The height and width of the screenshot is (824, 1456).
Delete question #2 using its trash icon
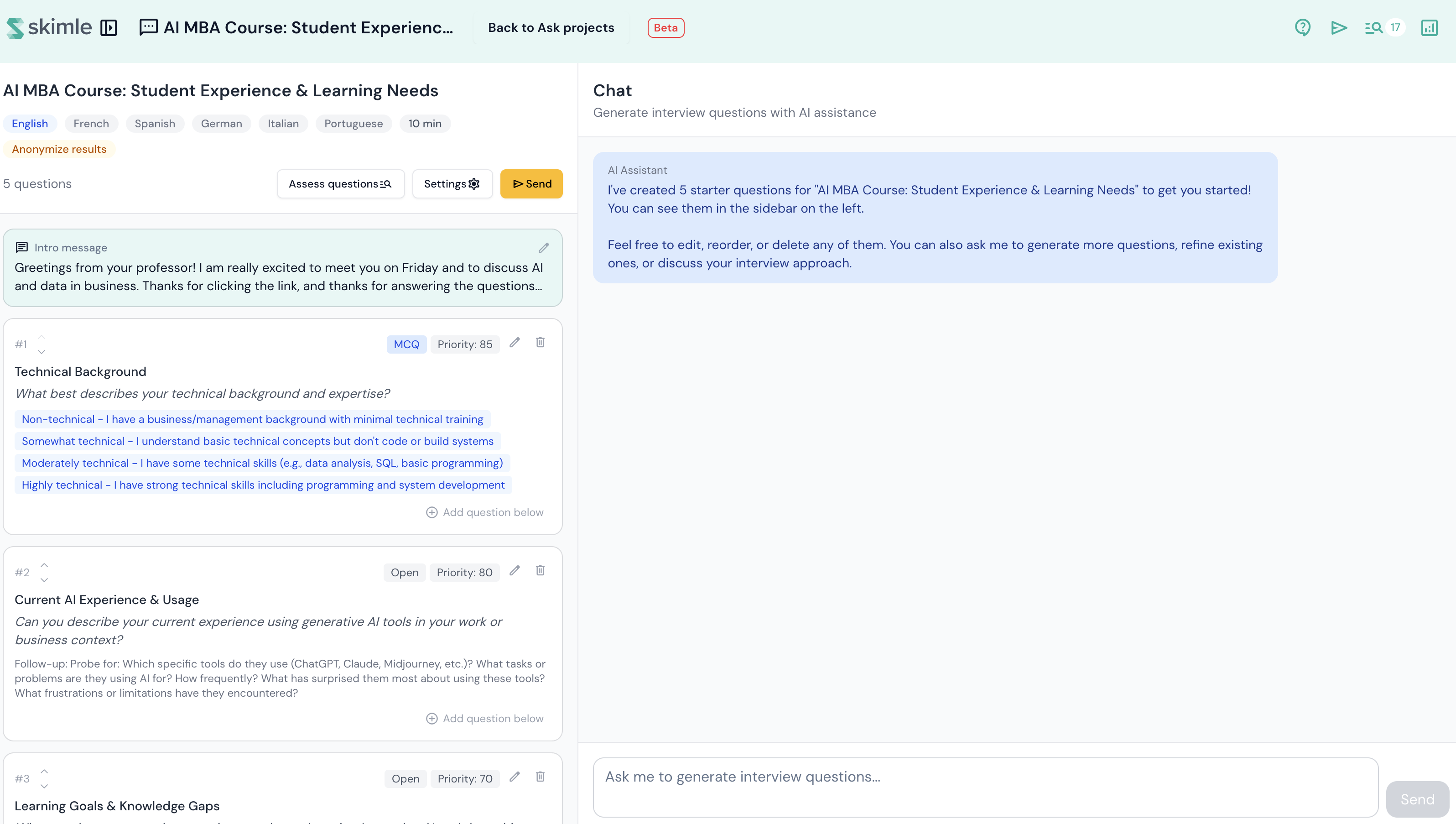(x=540, y=571)
